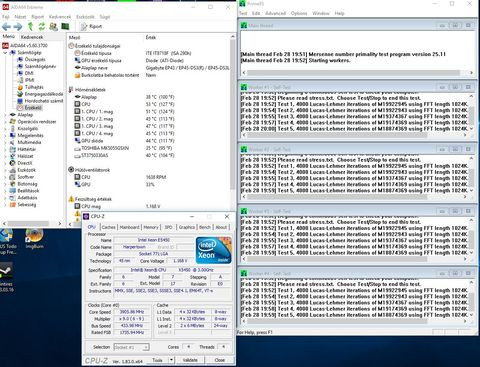Click AIDA64 sensor list vertical scrollbar
480x367 pixels.
tap(232, 115)
